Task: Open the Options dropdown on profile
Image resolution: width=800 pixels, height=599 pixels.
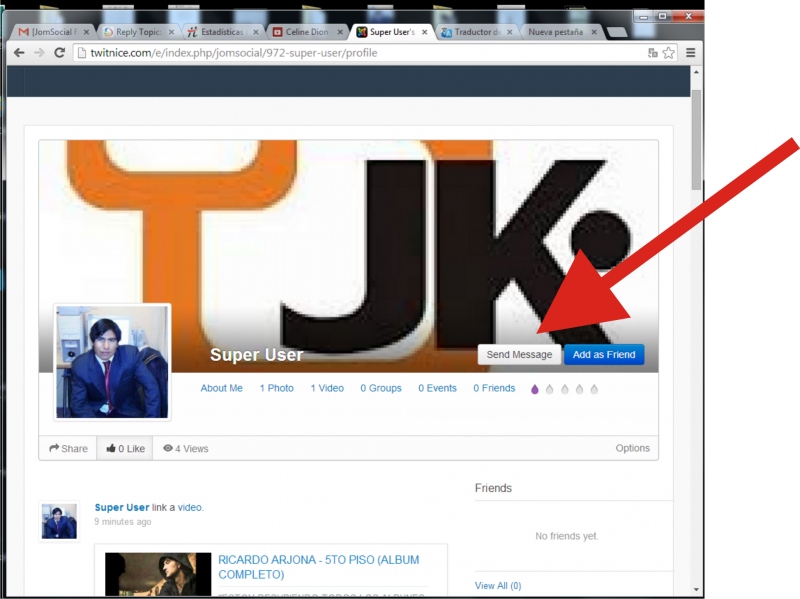Action: click(x=632, y=448)
